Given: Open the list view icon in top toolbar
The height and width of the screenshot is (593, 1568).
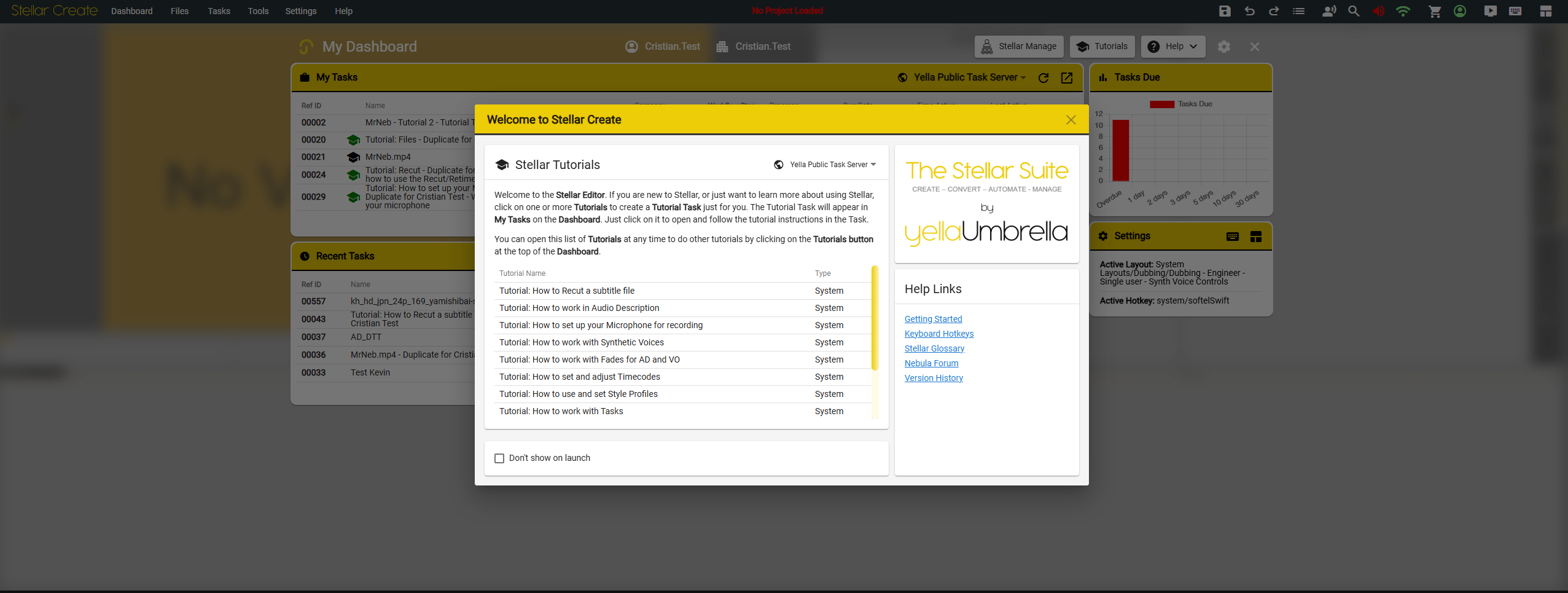Looking at the screenshot, I should point(1298,11).
